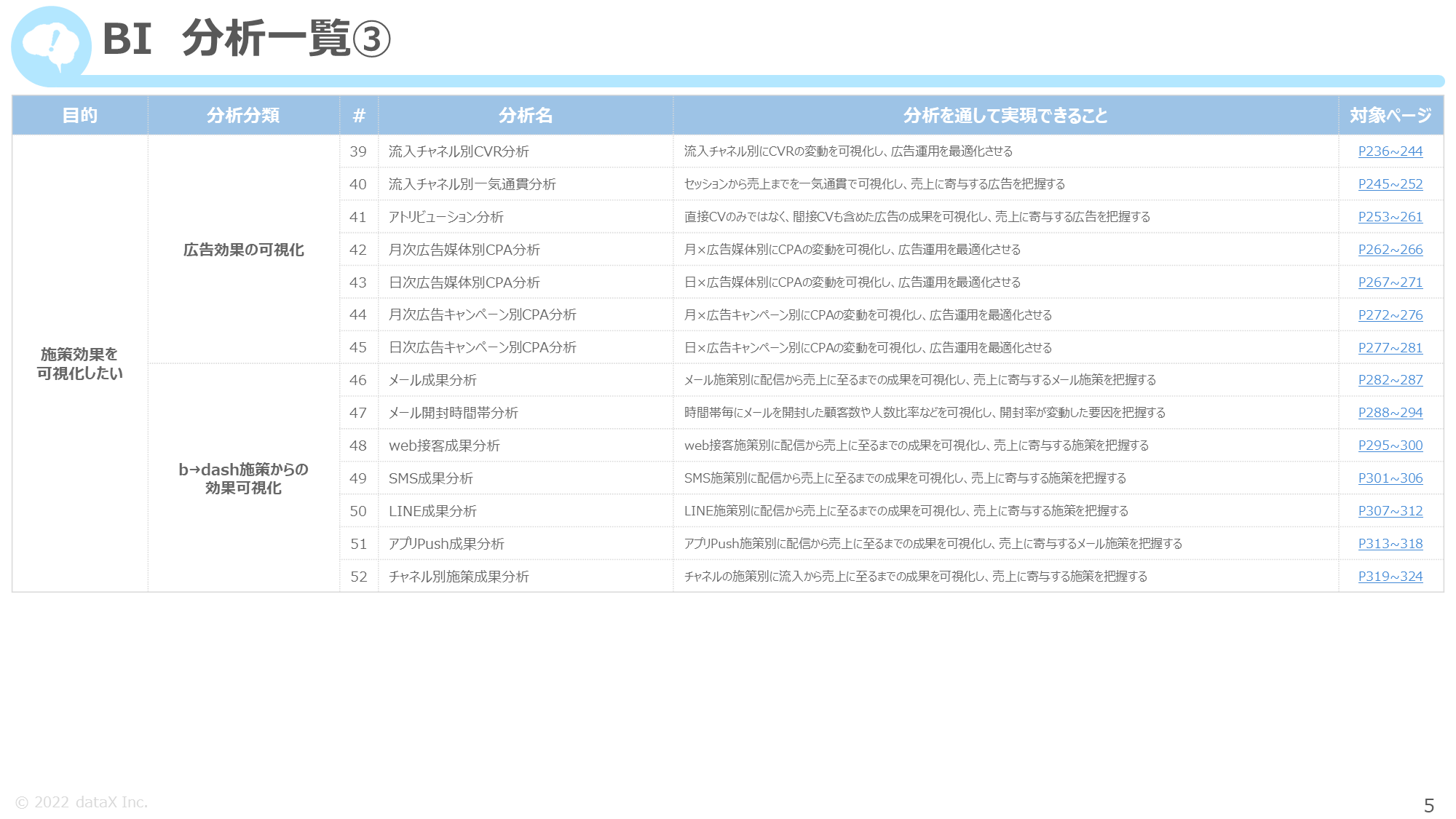Click the cloud exclamation logo icon
Screen dimensions: 1456x819
[x=51, y=45]
